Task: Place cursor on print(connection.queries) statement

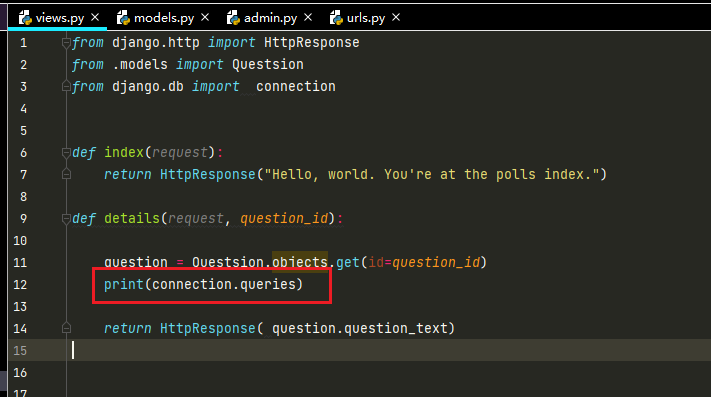Action: pos(203,285)
